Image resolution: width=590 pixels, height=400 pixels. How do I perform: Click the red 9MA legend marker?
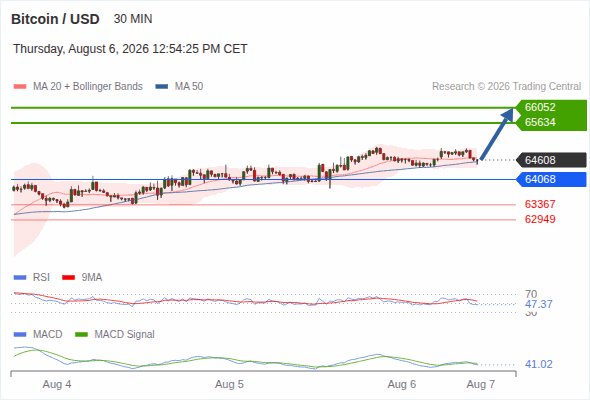68,278
